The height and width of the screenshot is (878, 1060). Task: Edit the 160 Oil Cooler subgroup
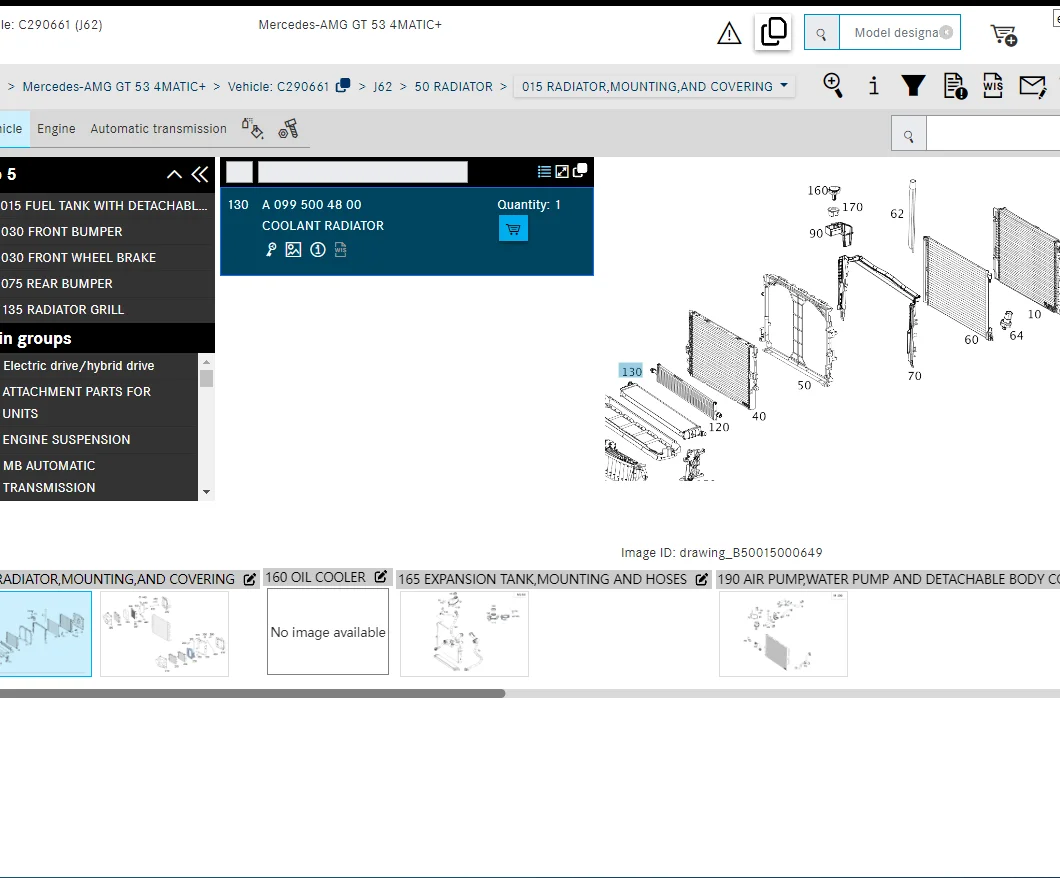[x=381, y=577]
